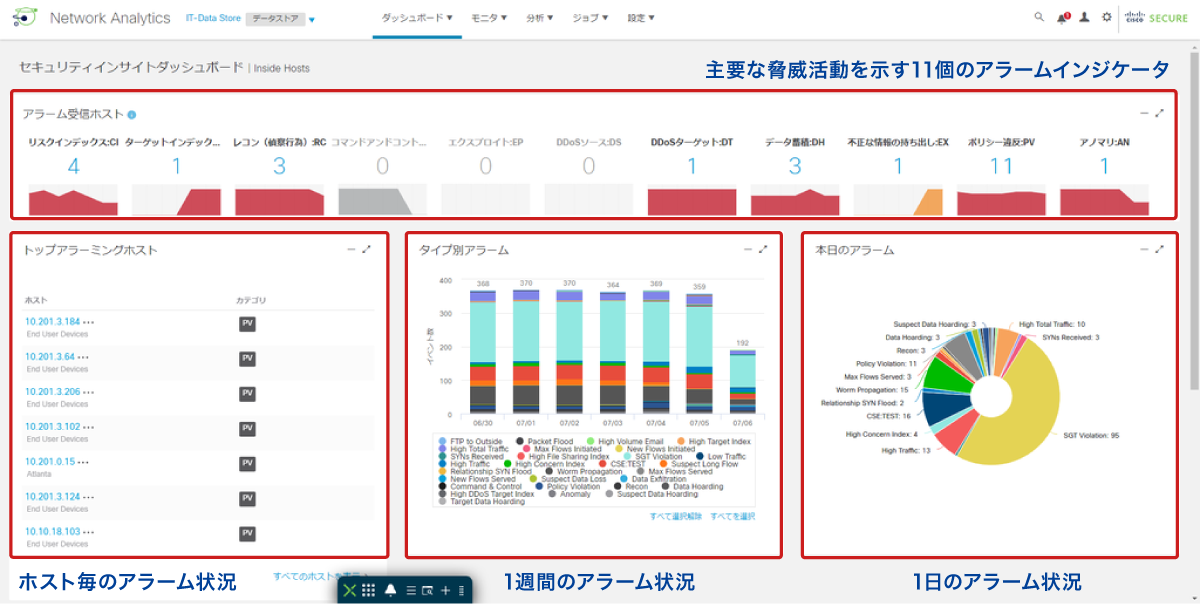Click the リスクインデックス:CI count of 4
This screenshot has height=604, width=1200.
pyautogui.click(x=73, y=166)
